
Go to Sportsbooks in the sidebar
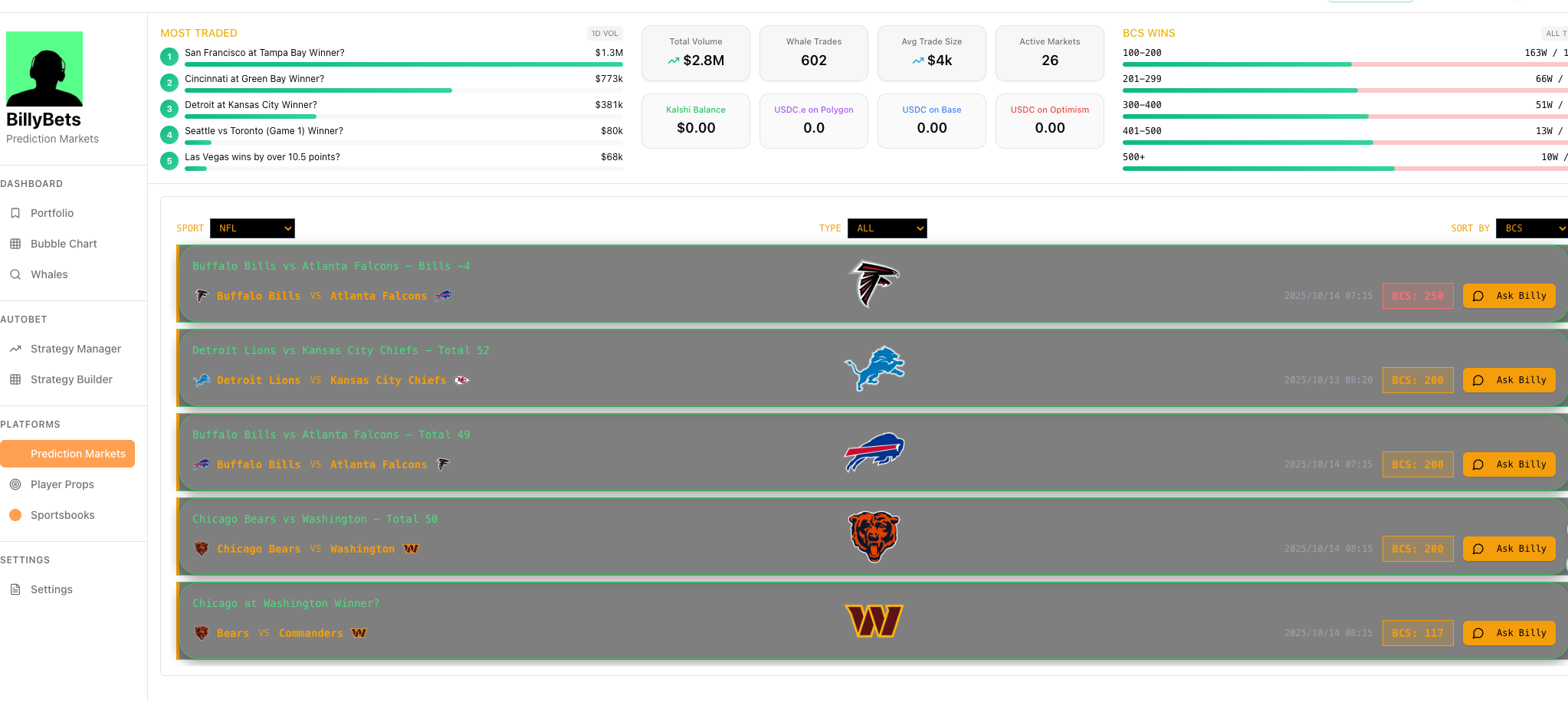pyautogui.click(x=62, y=515)
